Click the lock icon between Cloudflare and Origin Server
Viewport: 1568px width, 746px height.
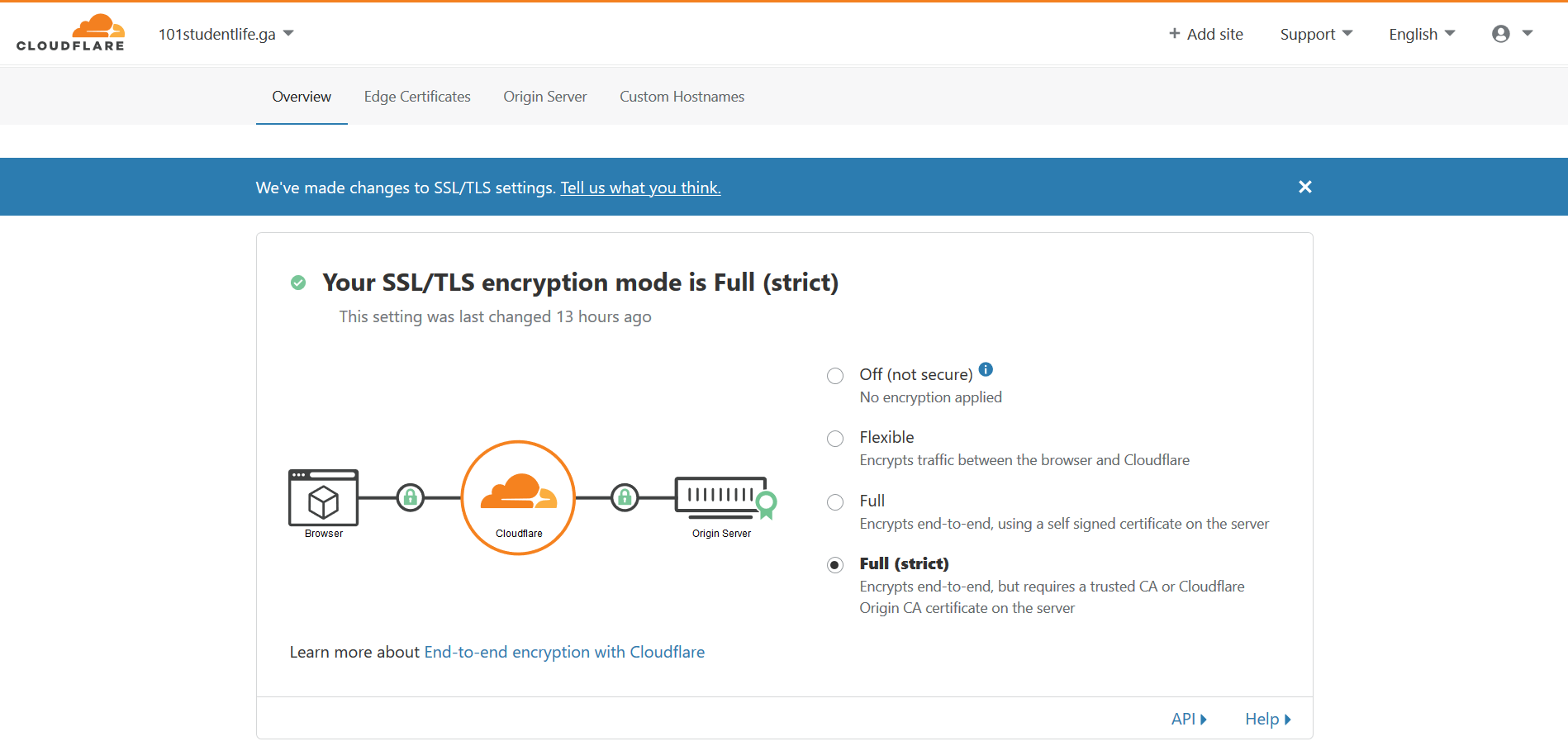click(x=625, y=497)
